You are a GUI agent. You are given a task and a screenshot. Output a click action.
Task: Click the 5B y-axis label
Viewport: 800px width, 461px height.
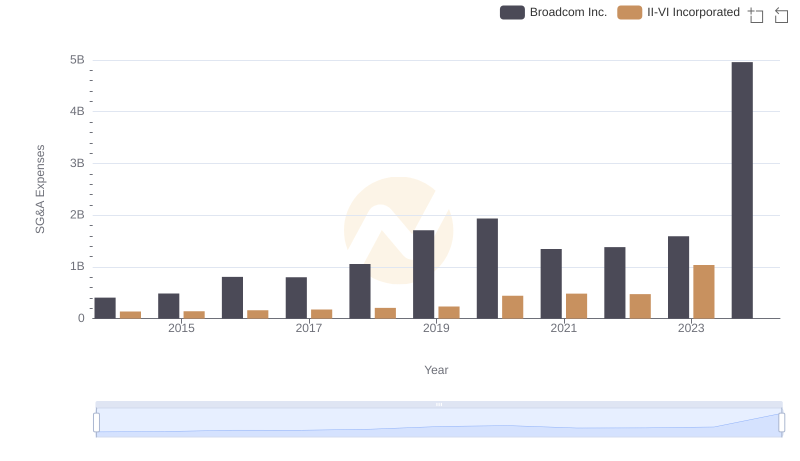pyautogui.click(x=77, y=60)
